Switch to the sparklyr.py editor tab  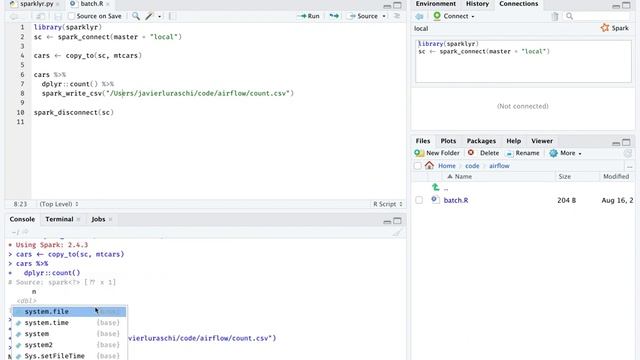coord(36,4)
